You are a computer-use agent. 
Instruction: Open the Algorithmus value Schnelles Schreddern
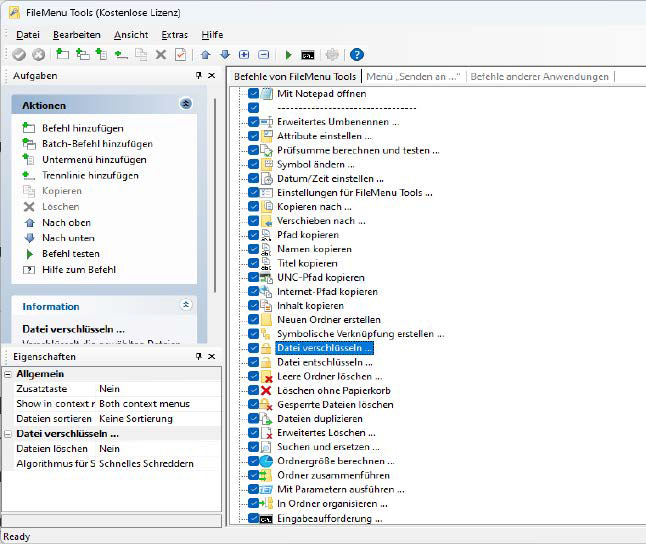pos(159,463)
